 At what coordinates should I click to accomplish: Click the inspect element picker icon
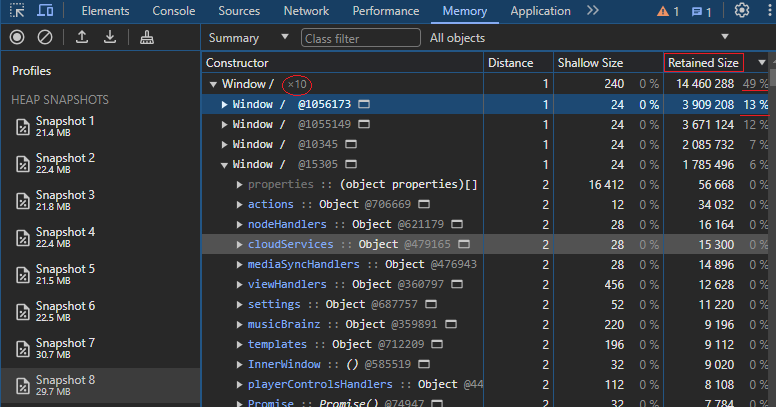pyautogui.click(x=17, y=11)
